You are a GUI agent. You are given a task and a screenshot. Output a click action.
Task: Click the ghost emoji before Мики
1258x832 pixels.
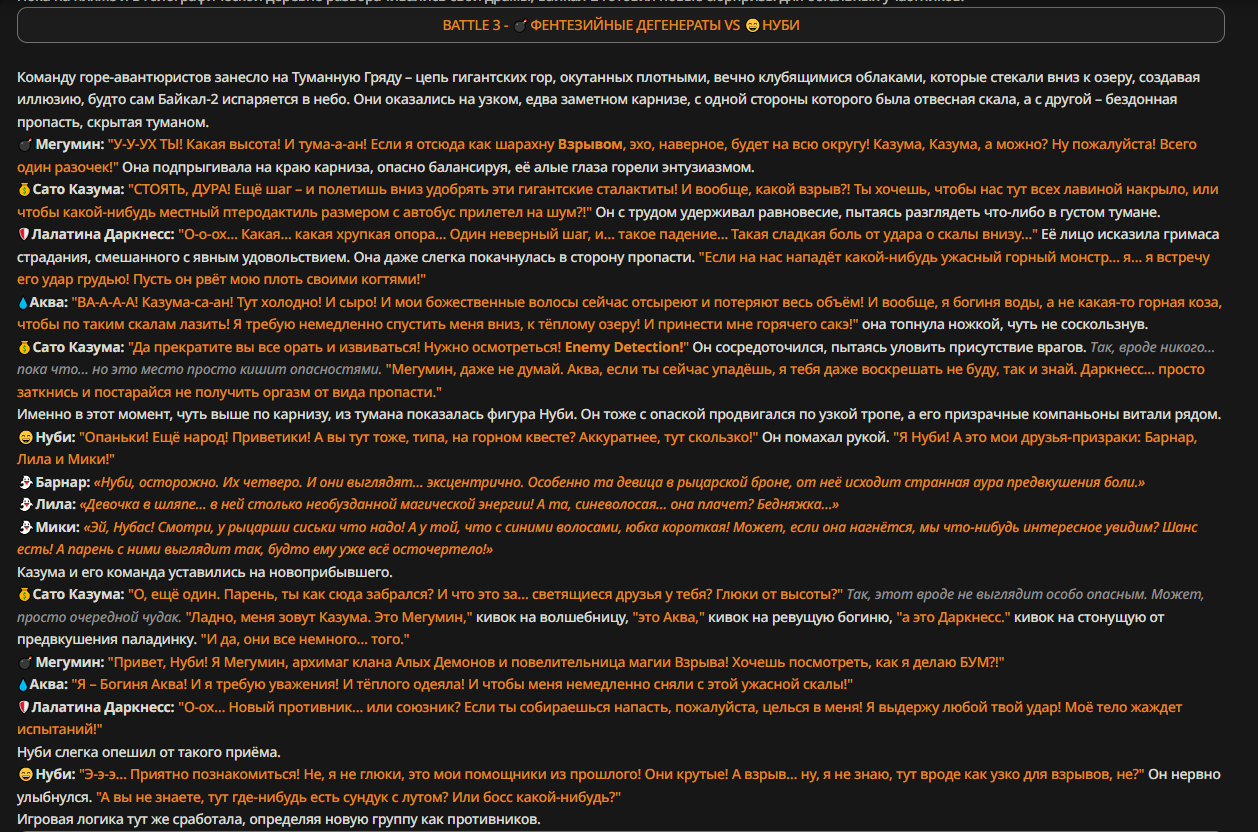pyautogui.click(x=24, y=527)
